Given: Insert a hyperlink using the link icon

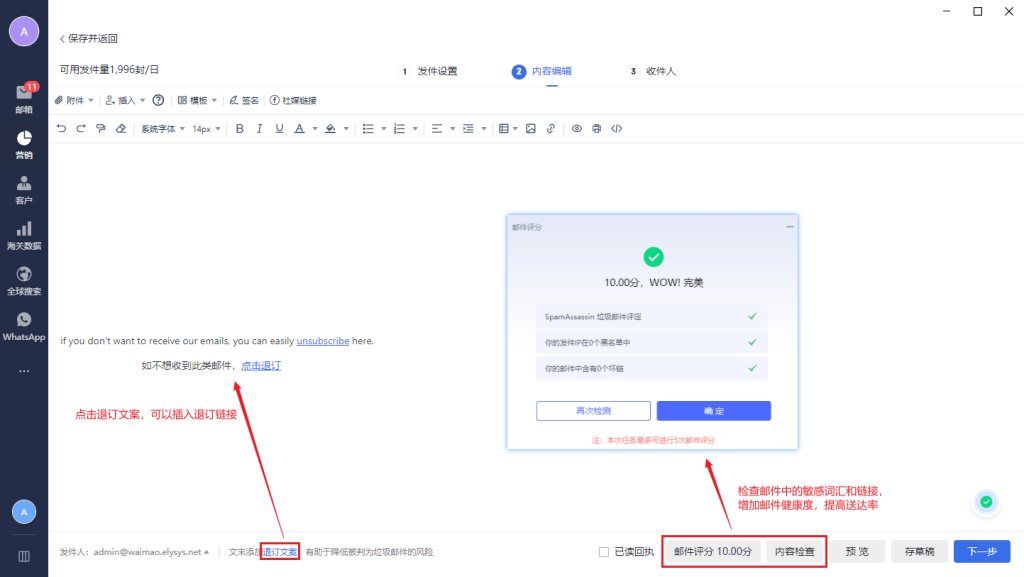Looking at the screenshot, I should (551, 129).
